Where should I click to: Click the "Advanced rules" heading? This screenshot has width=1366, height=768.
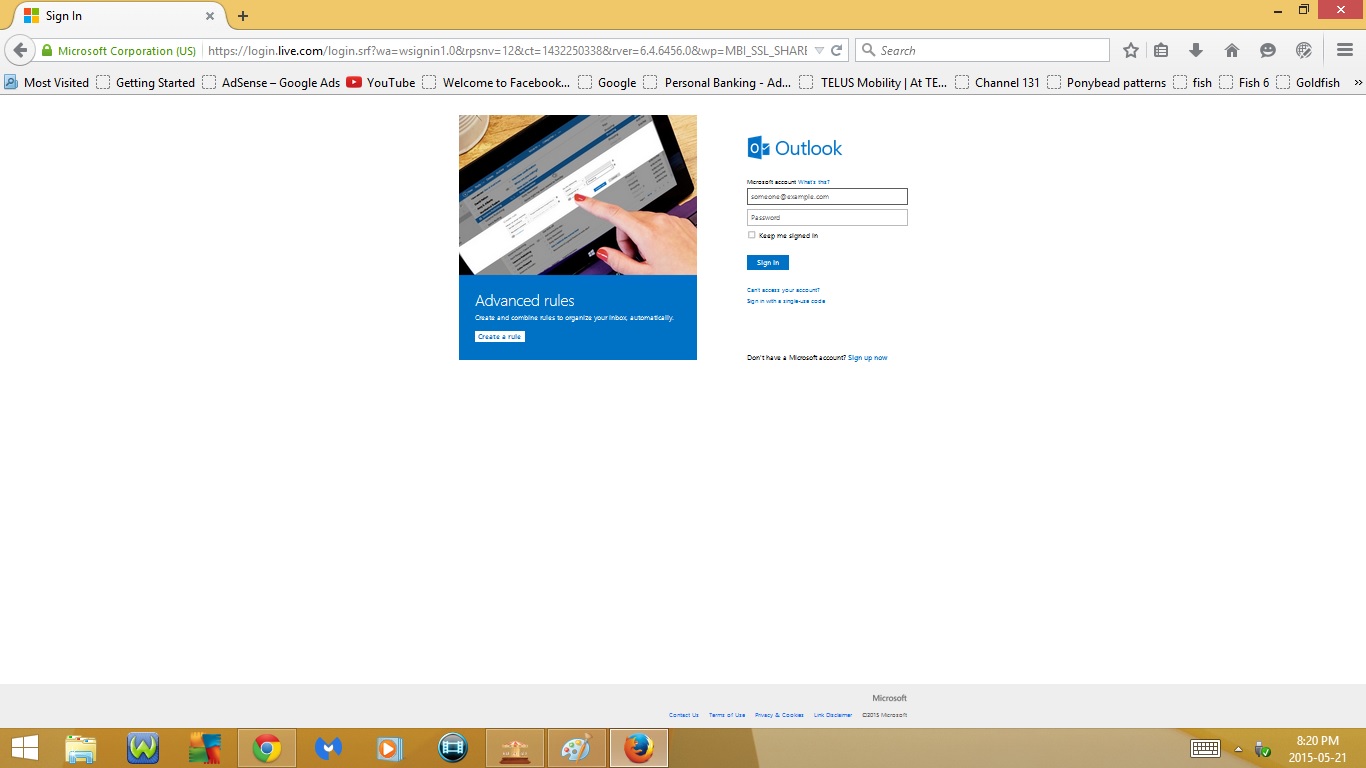tap(525, 300)
